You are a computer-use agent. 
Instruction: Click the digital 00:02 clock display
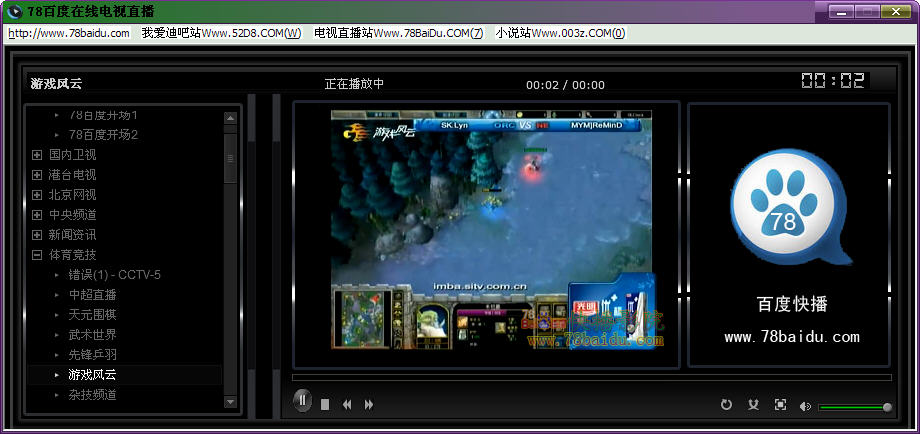click(x=833, y=81)
